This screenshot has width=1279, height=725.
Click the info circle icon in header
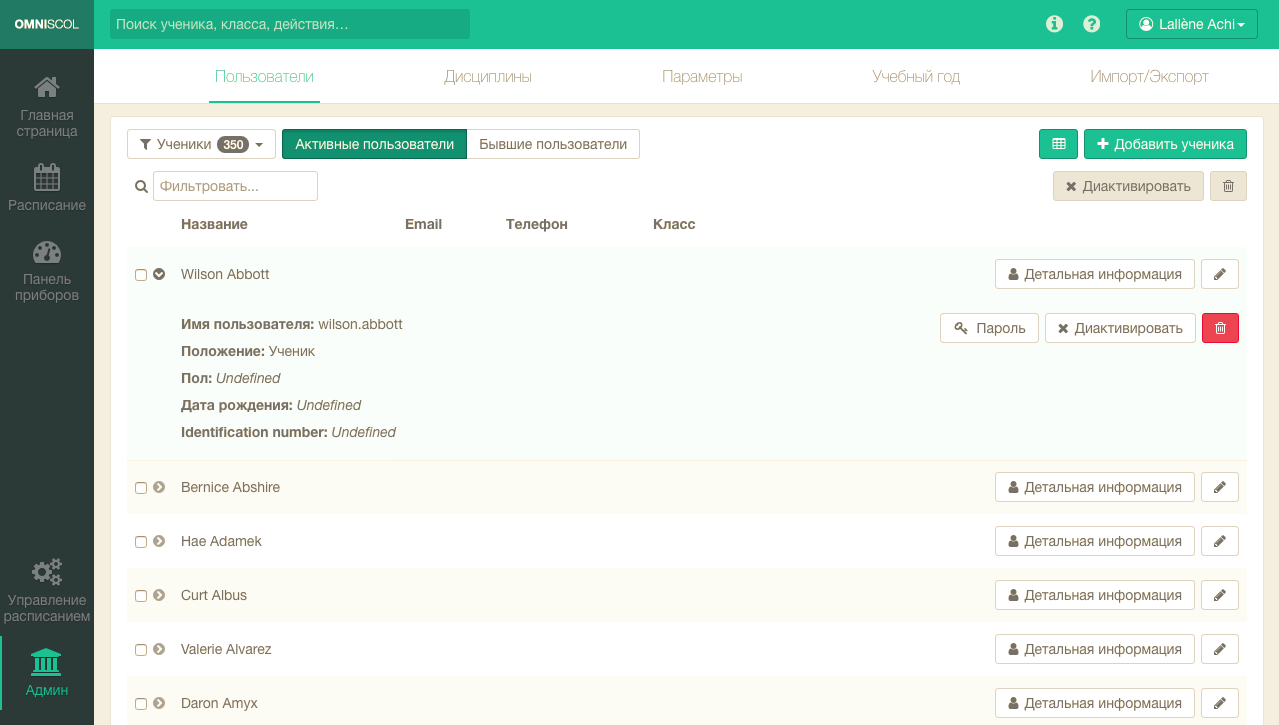[x=1054, y=24]
